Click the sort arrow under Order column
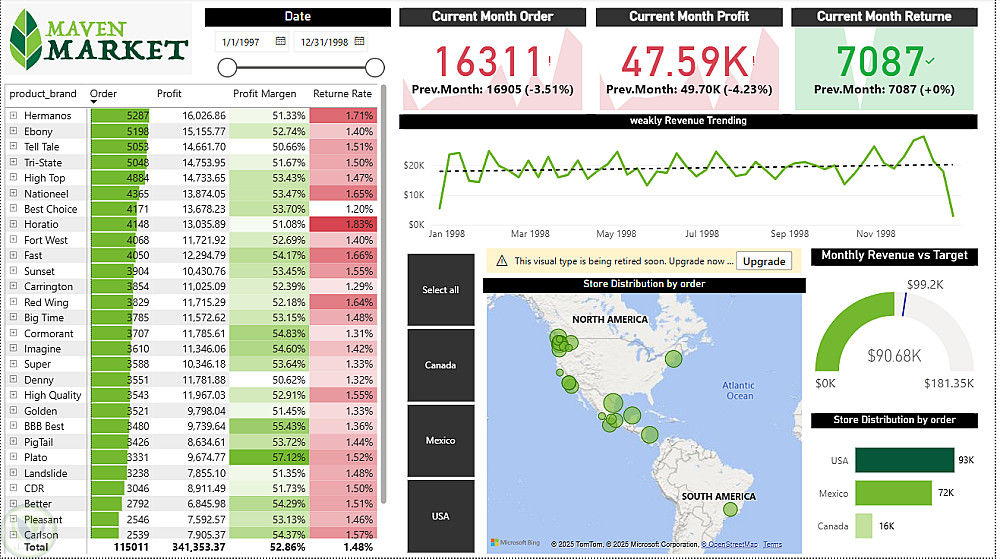The image size is (1000, 559). click(94, 102)
